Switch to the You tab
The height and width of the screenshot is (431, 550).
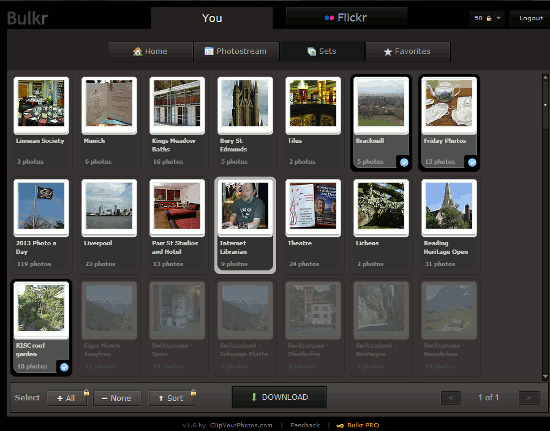click(212, 18)
